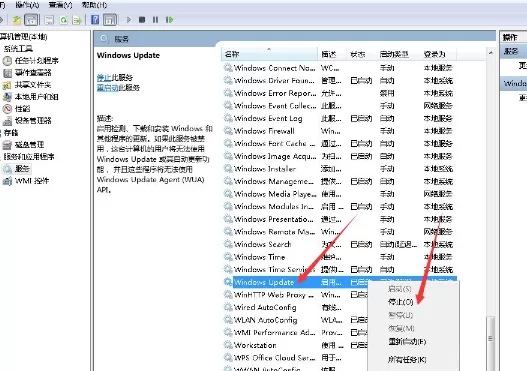Select the WMI Performance Adapter service row

pyautogui.click(x=296, y=332)
